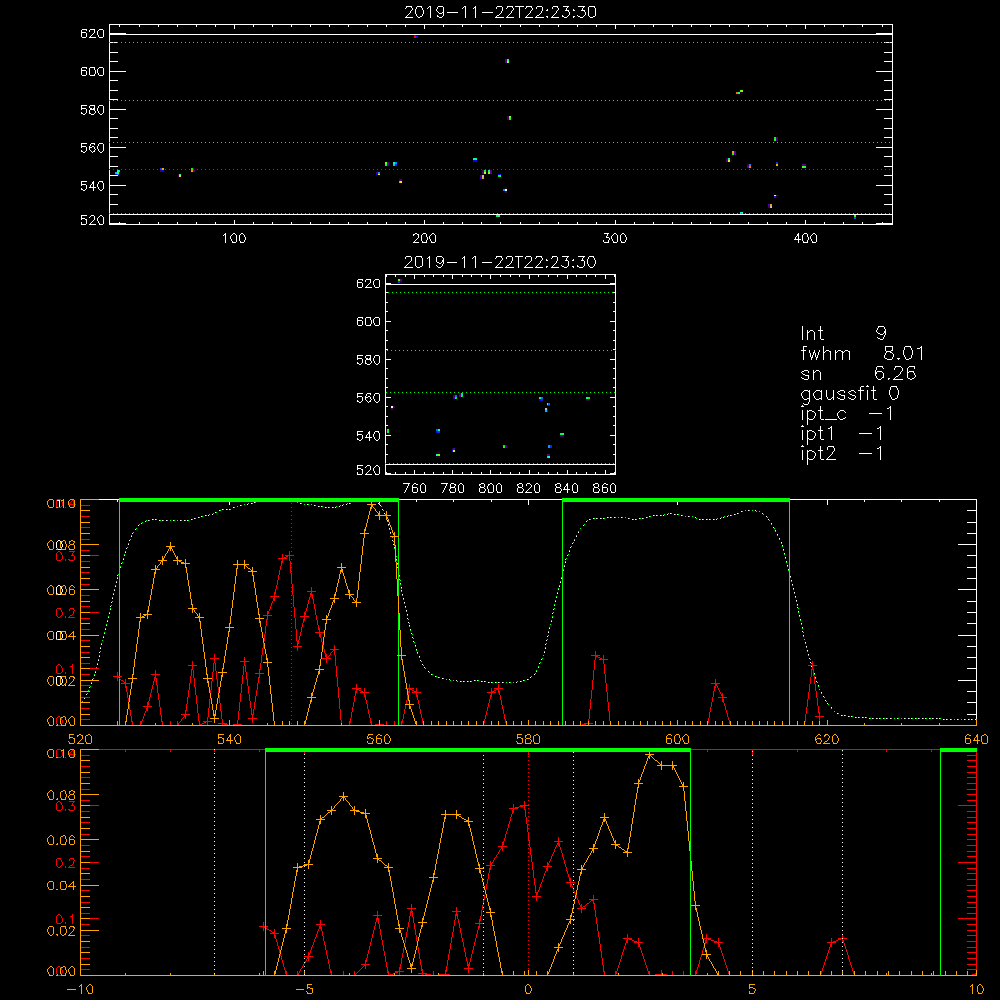The image size is (1000, 1000).
Task: Click the top plot y-axis label 580
Action: pyautogui.click(x=92, y=110)
